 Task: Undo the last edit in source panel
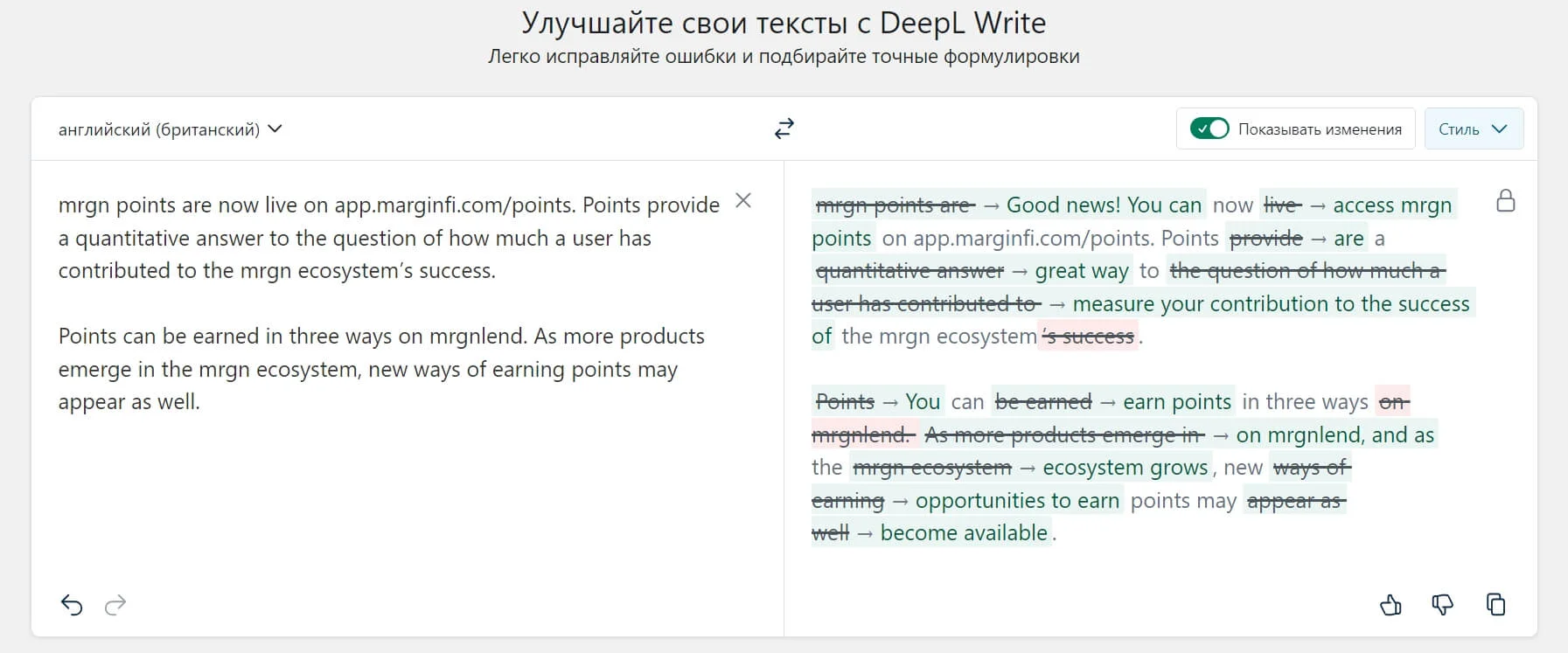click(72, 605)
